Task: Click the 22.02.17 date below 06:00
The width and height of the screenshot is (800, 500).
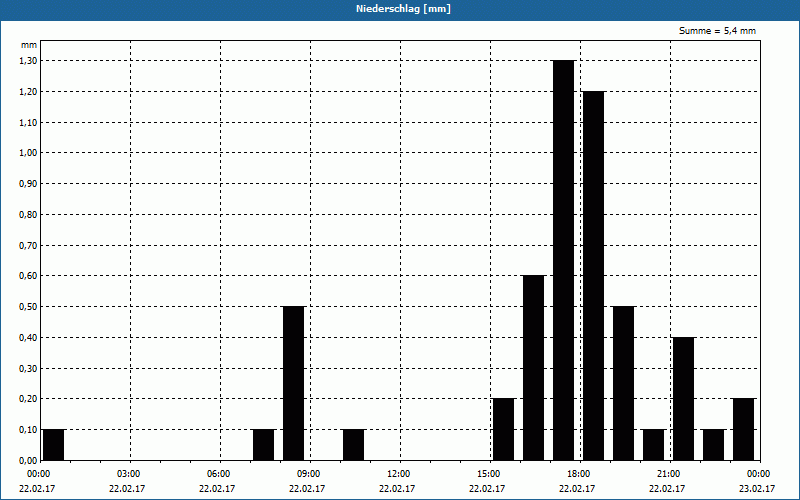Action: click(217, 489)
